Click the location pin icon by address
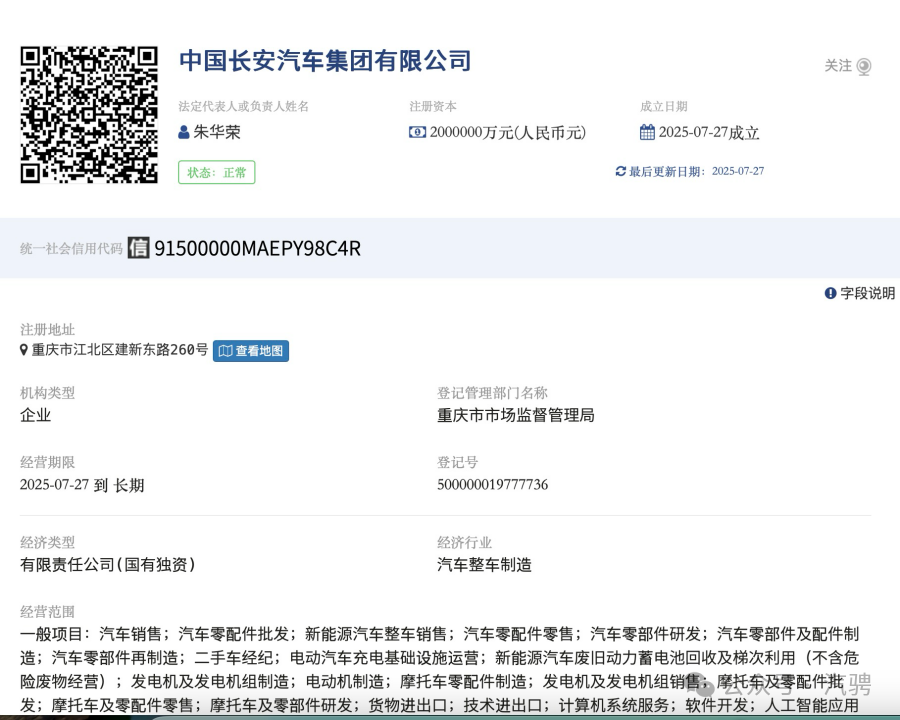The width and height of the screenshot is (900, 720). pyautogui.click(x=24, y=350)
